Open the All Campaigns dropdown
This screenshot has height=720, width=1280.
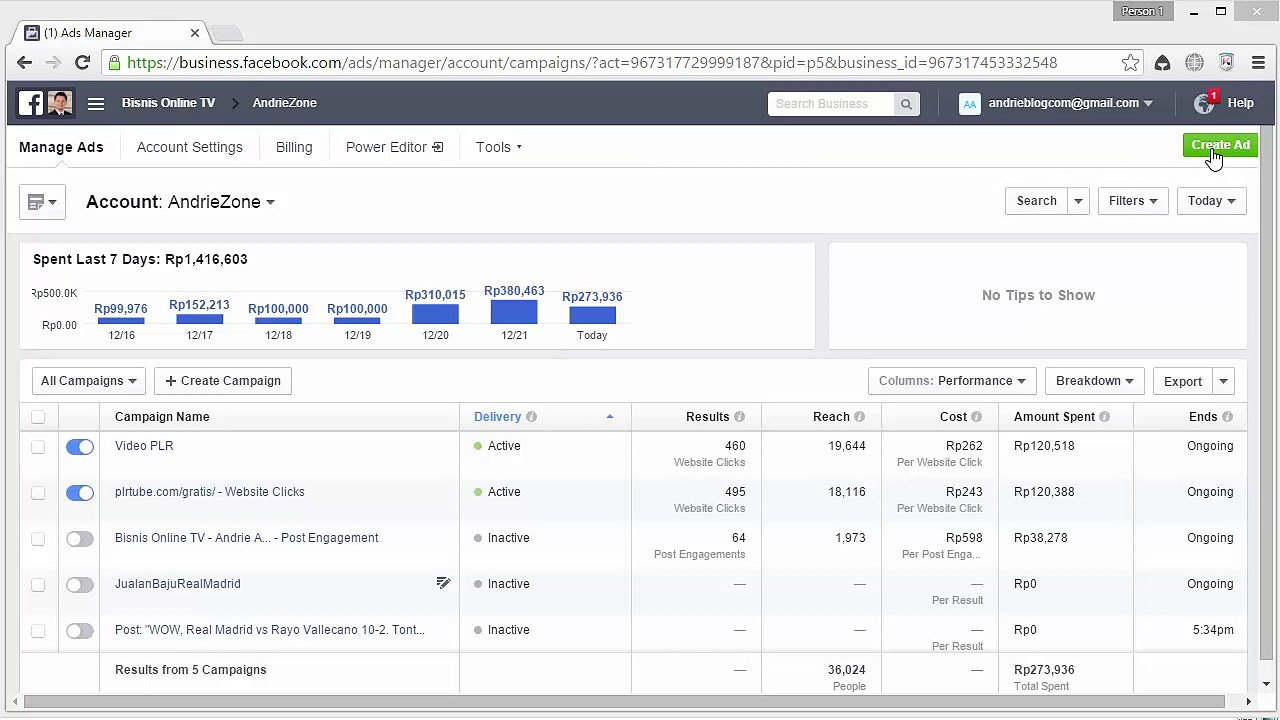point(89,381)
